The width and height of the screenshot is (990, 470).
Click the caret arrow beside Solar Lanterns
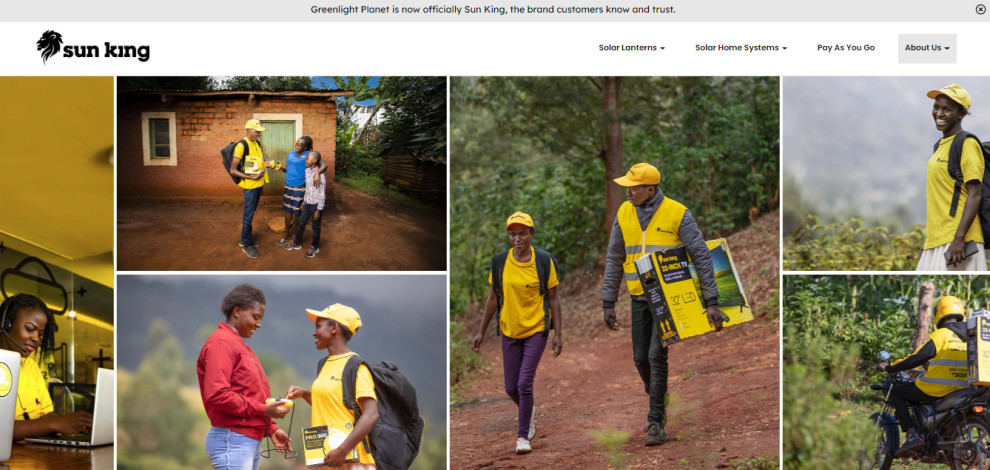click(662, 49)
